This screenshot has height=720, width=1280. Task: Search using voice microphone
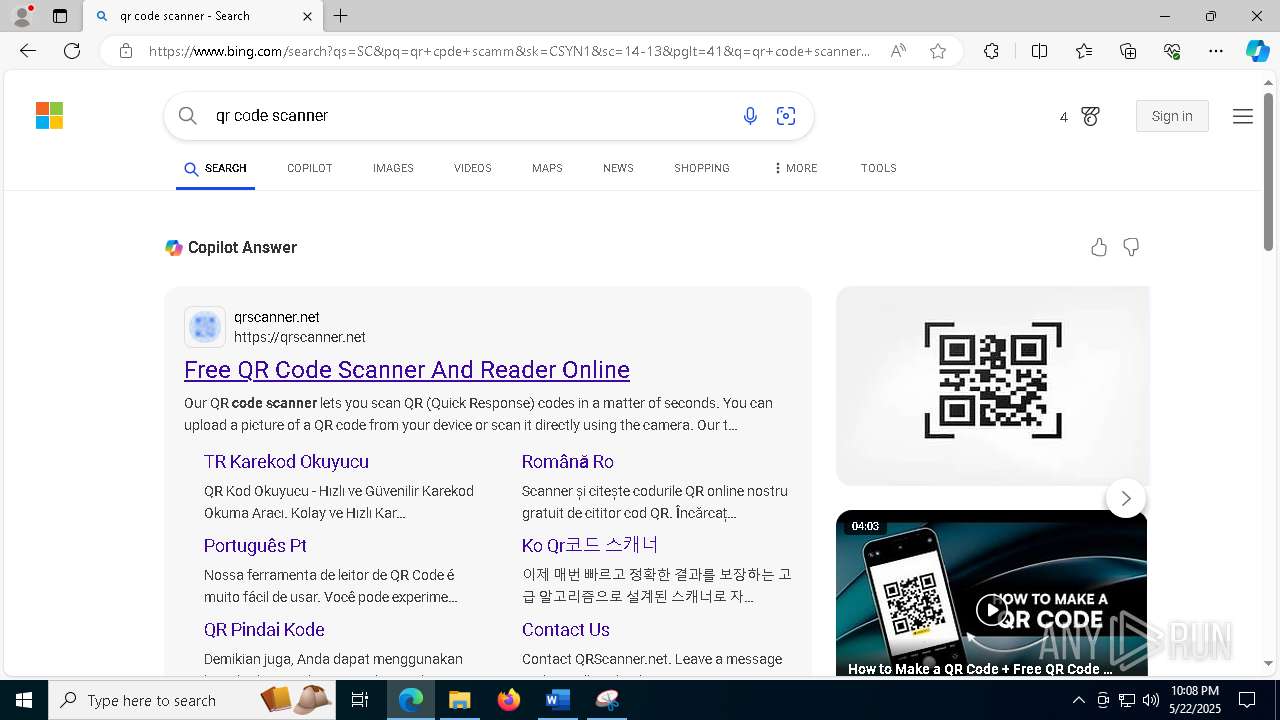point(750,116)
